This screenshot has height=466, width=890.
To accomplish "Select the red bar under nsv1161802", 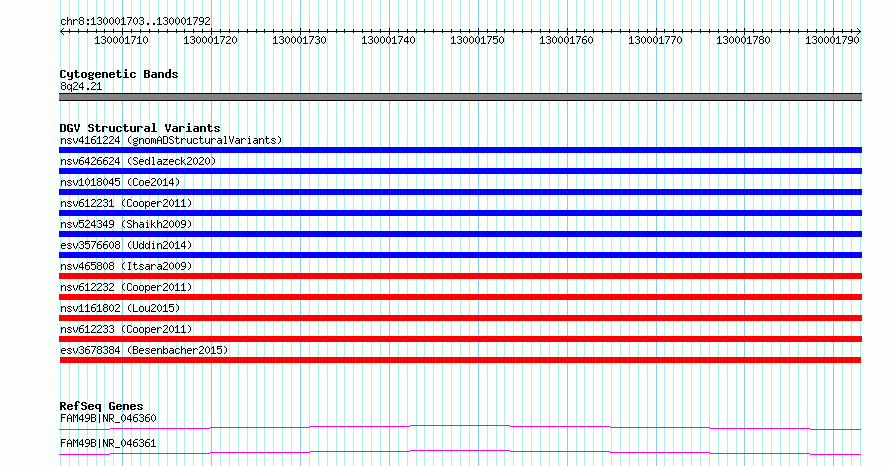I will coord(460,318).
